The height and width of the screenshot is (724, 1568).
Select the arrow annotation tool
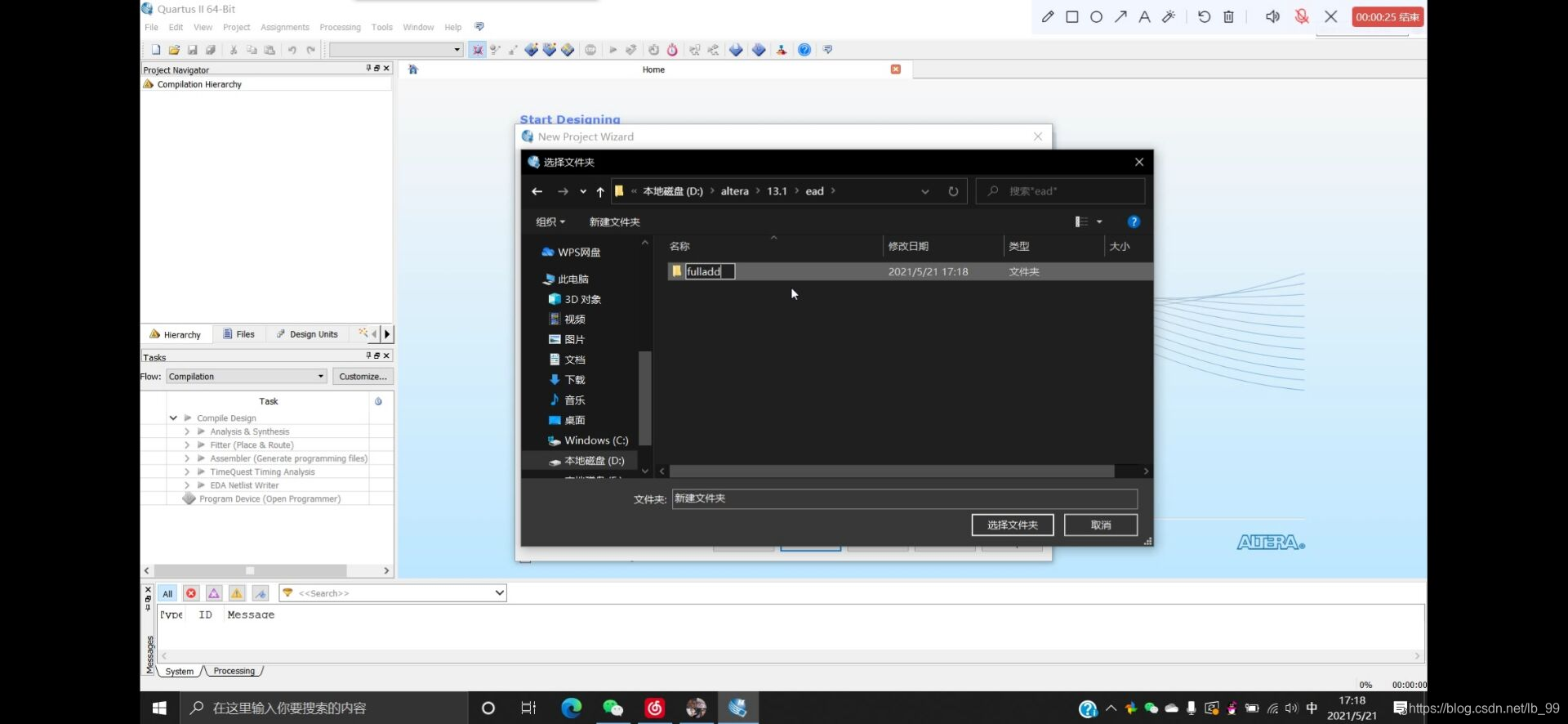click(1120, 16)
